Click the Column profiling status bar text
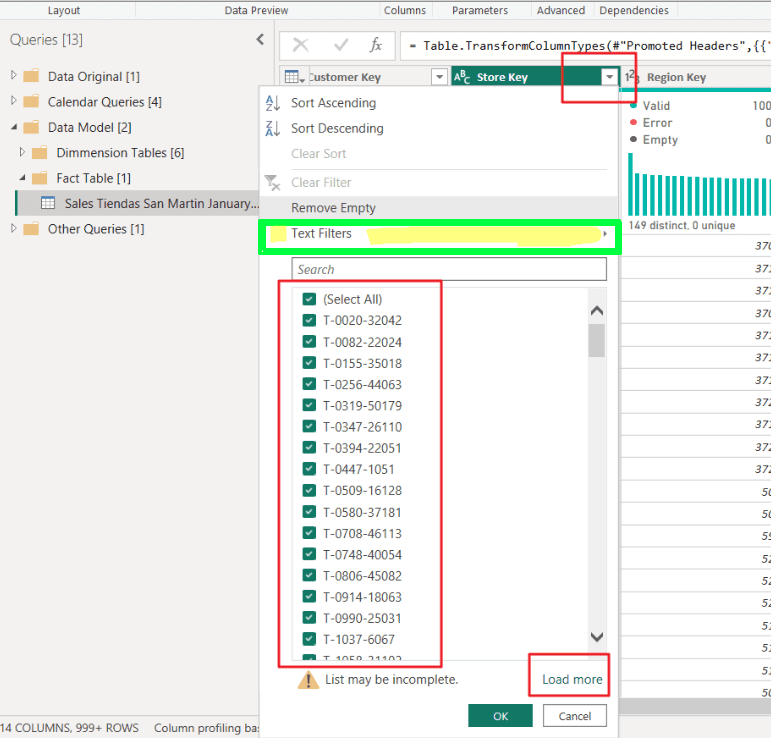Screen dimensions: 771x738 pyautogui.click(x=207, y=728)
